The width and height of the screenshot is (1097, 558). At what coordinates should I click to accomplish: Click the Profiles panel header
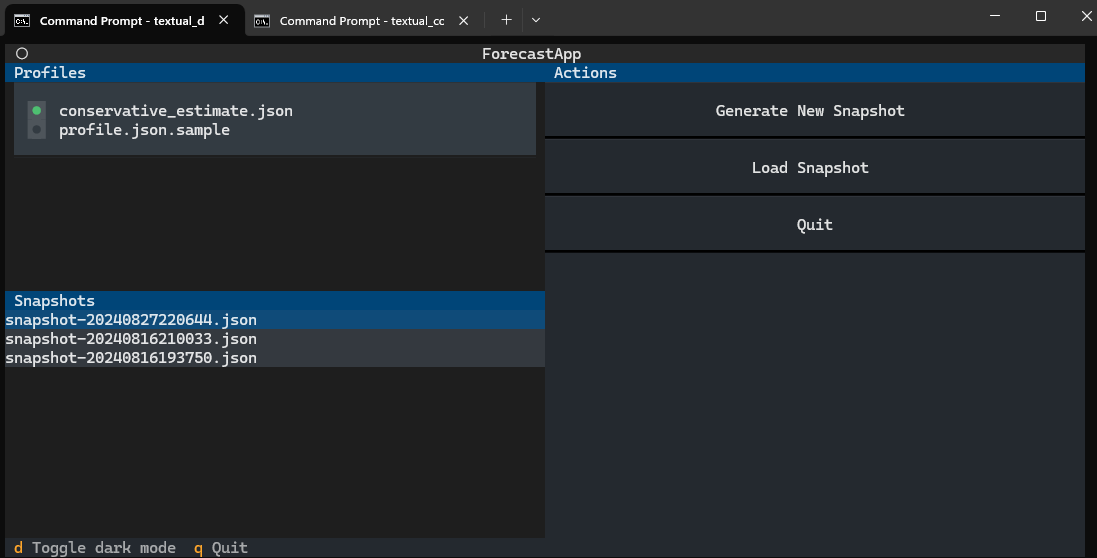274,73
